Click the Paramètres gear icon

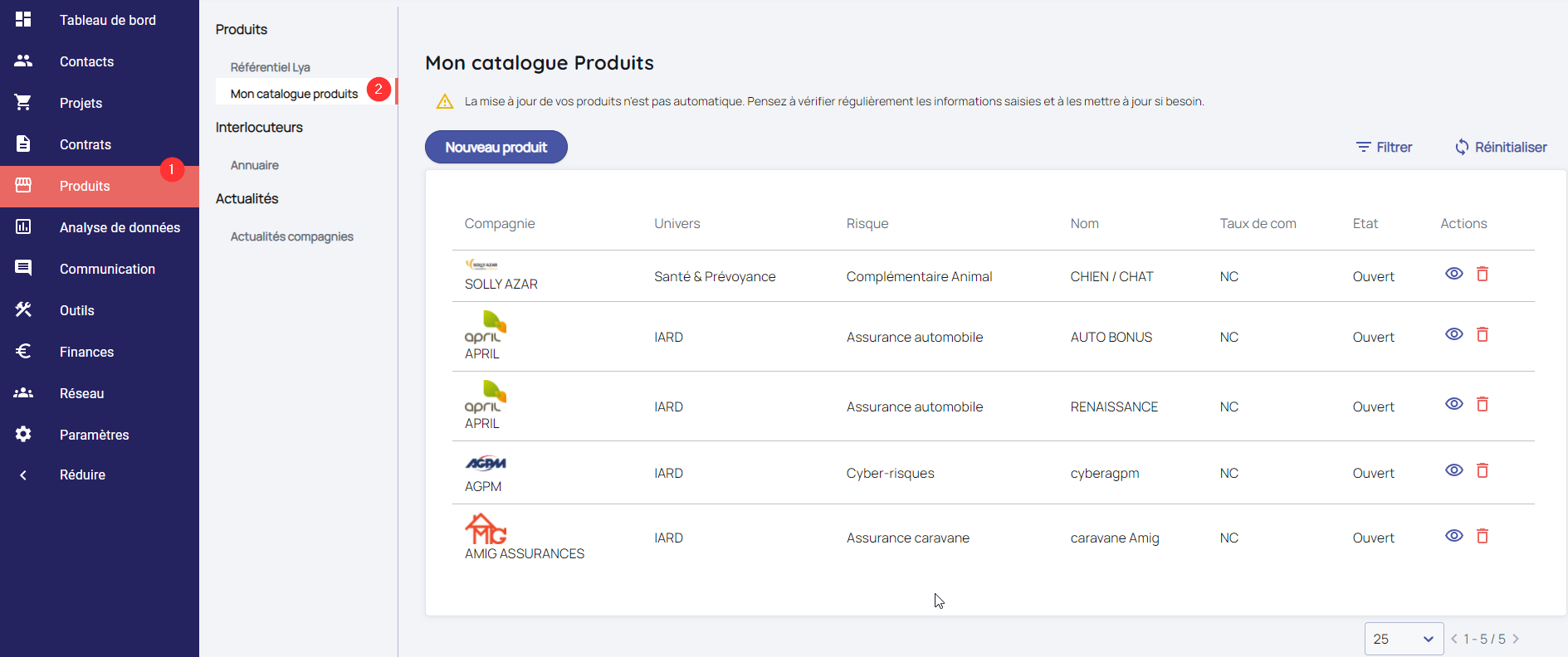[x=23, y=434]
